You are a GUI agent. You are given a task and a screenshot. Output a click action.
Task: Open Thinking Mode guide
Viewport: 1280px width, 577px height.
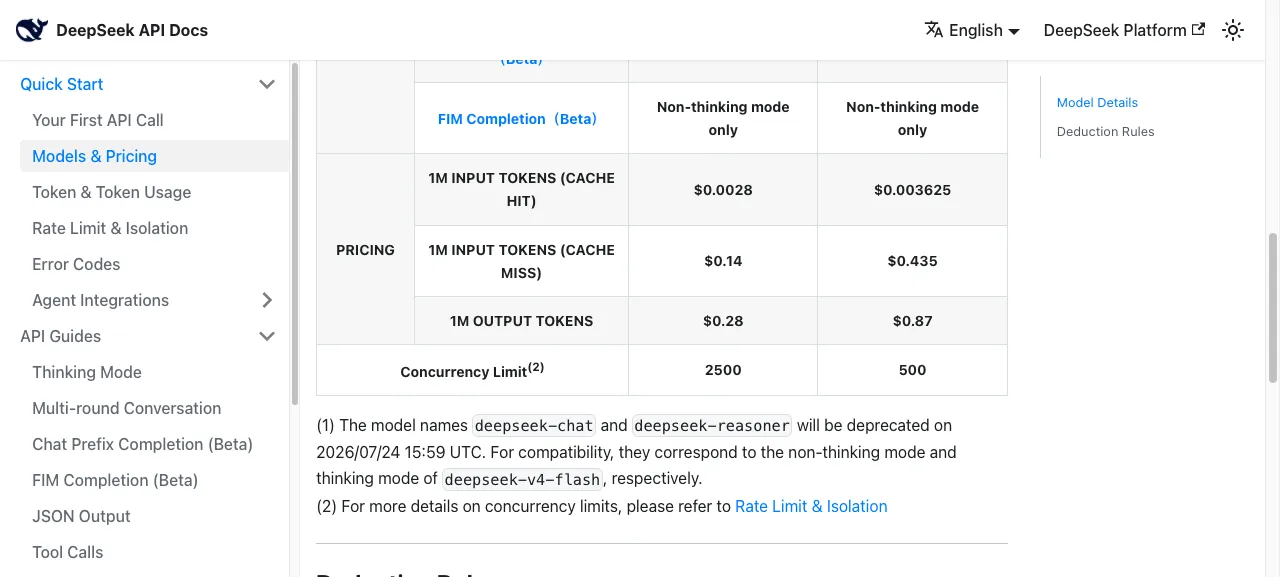(x=87, y=372)
